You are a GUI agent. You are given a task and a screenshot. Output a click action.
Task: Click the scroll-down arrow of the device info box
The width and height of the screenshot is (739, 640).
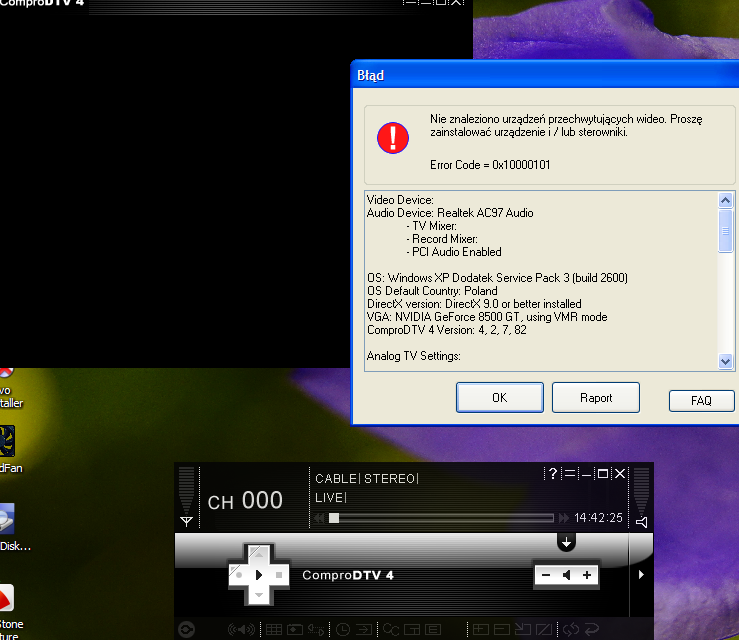tap(725, 362)
